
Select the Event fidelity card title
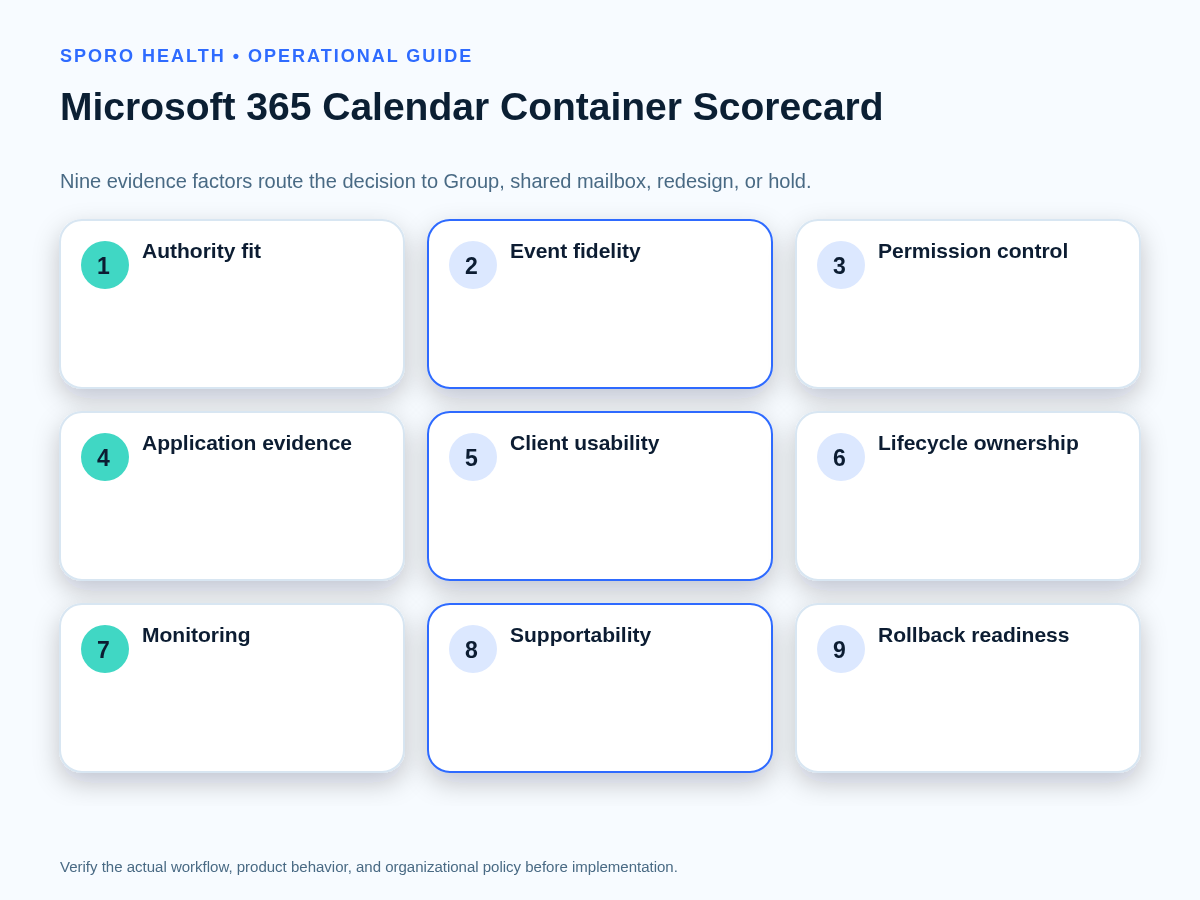click(x=575, y=251)
